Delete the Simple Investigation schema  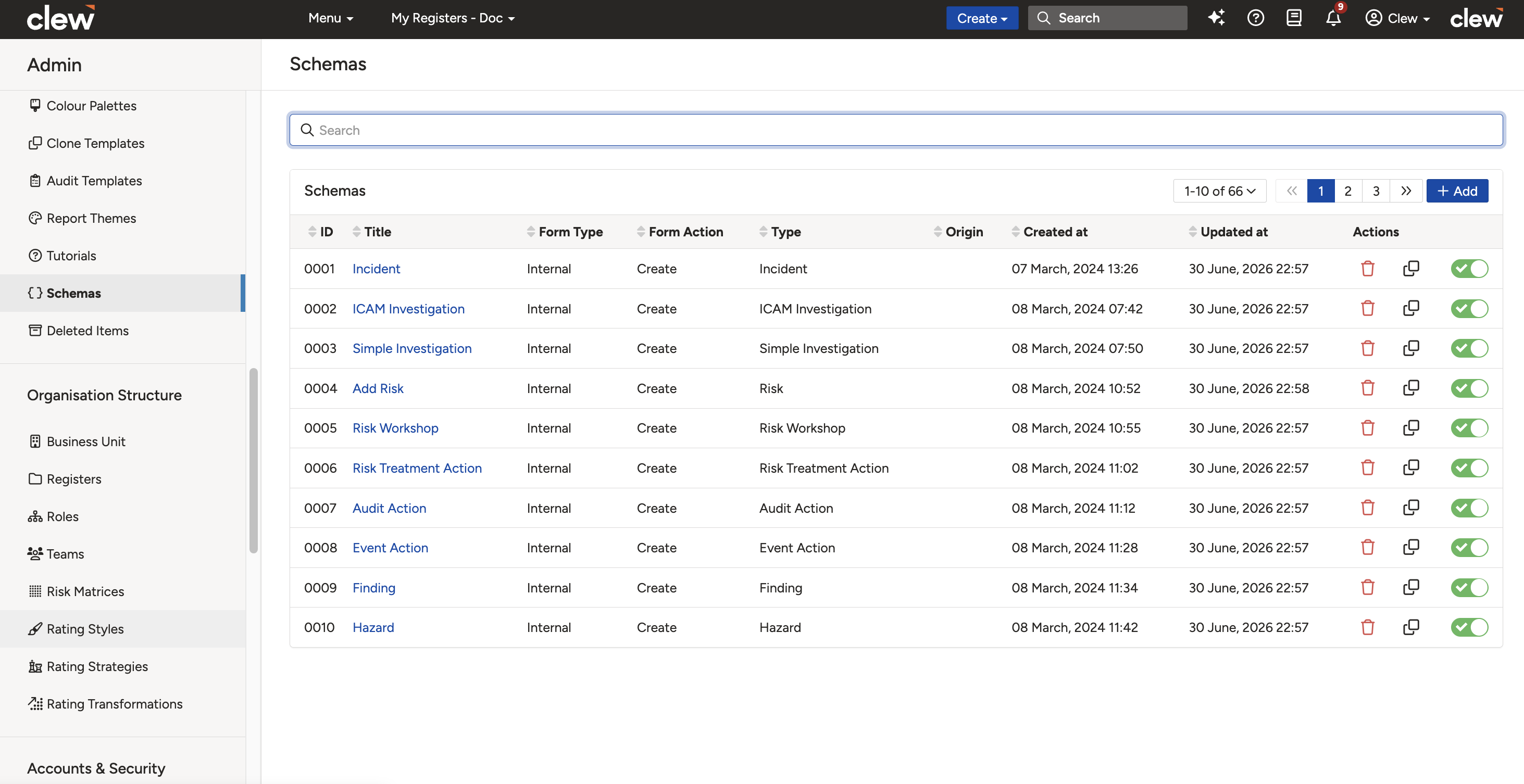1367,348
